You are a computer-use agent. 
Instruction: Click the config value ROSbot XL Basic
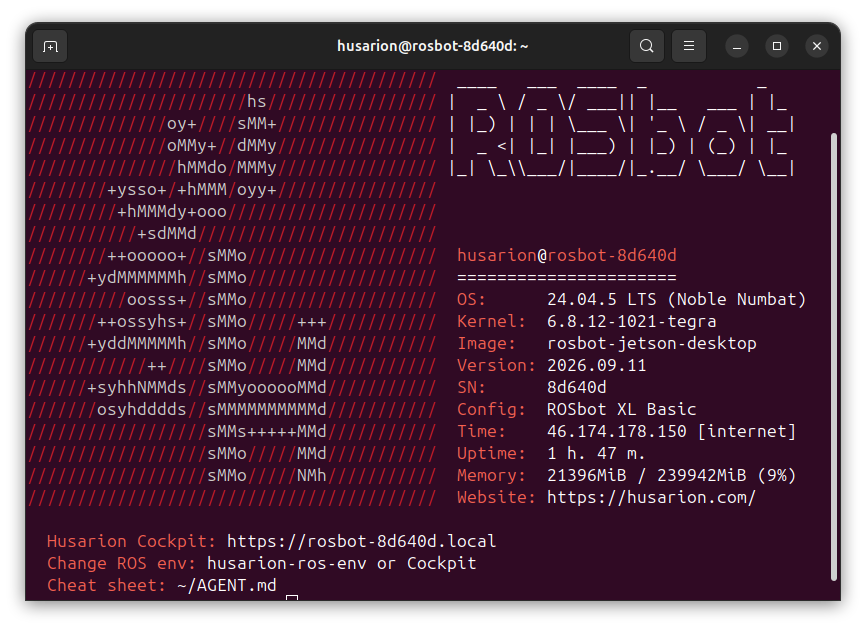pos(621,409)
